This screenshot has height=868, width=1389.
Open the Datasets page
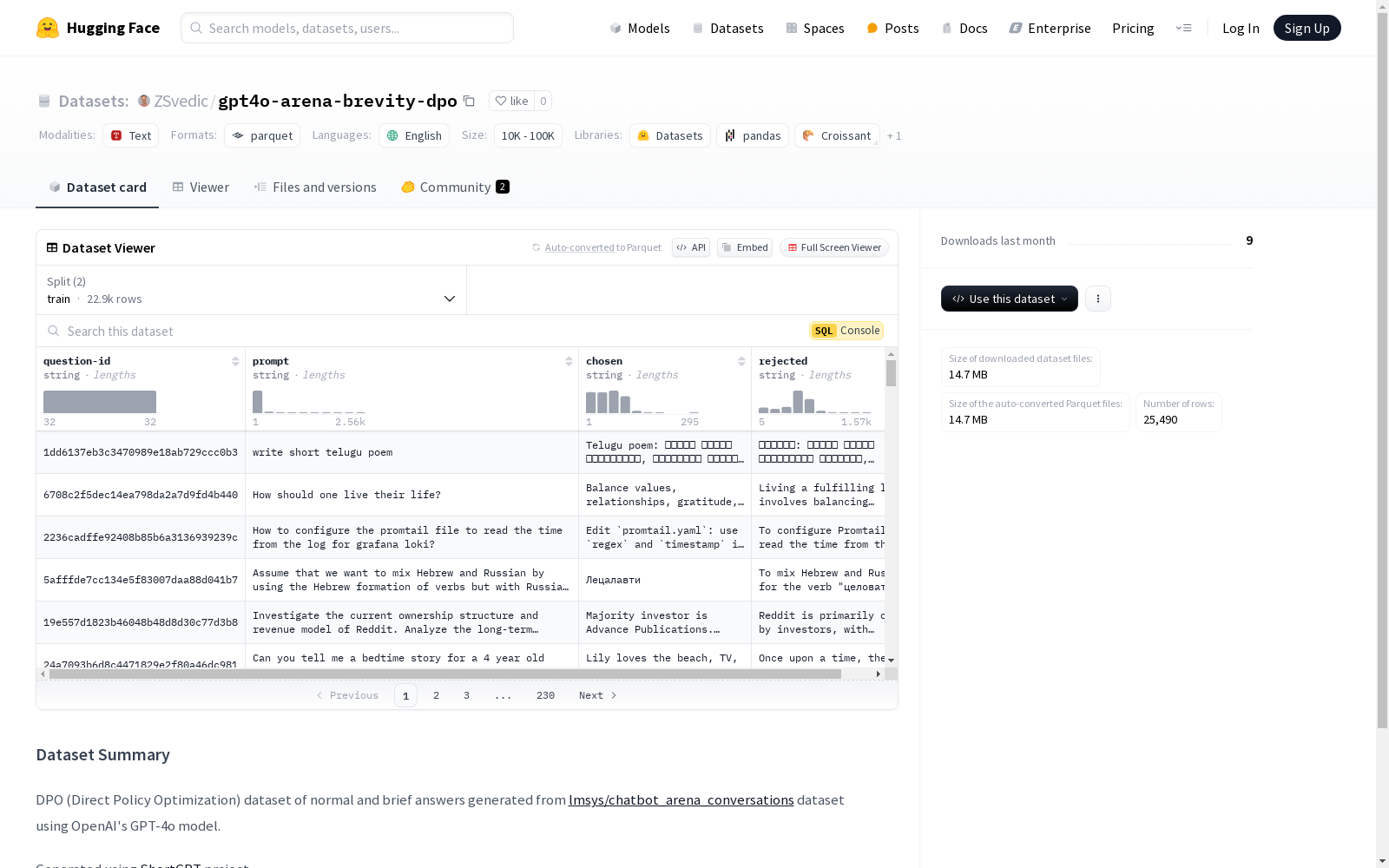pyautogui.click(x=727, y=28)
